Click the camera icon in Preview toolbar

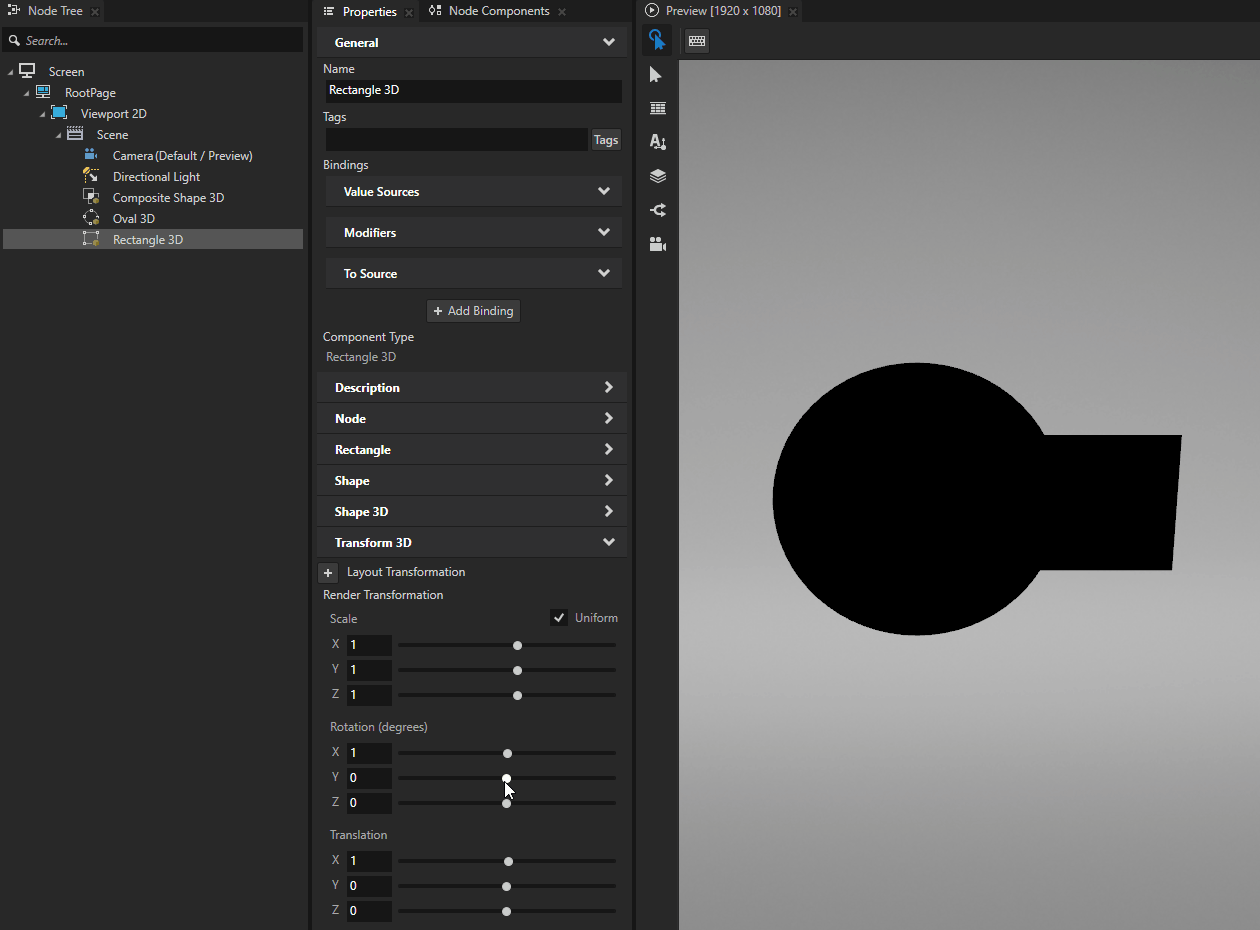[657, 243]
